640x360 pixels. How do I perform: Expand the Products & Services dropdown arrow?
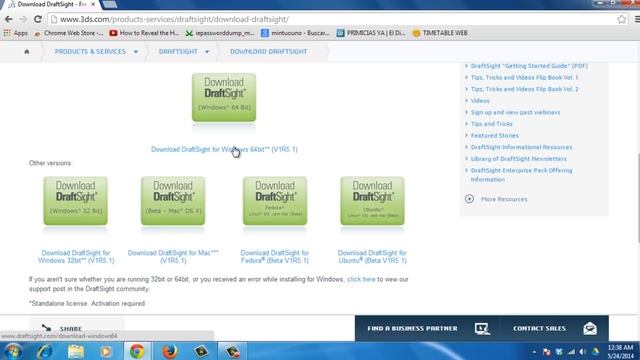click(x=136, y=52)
